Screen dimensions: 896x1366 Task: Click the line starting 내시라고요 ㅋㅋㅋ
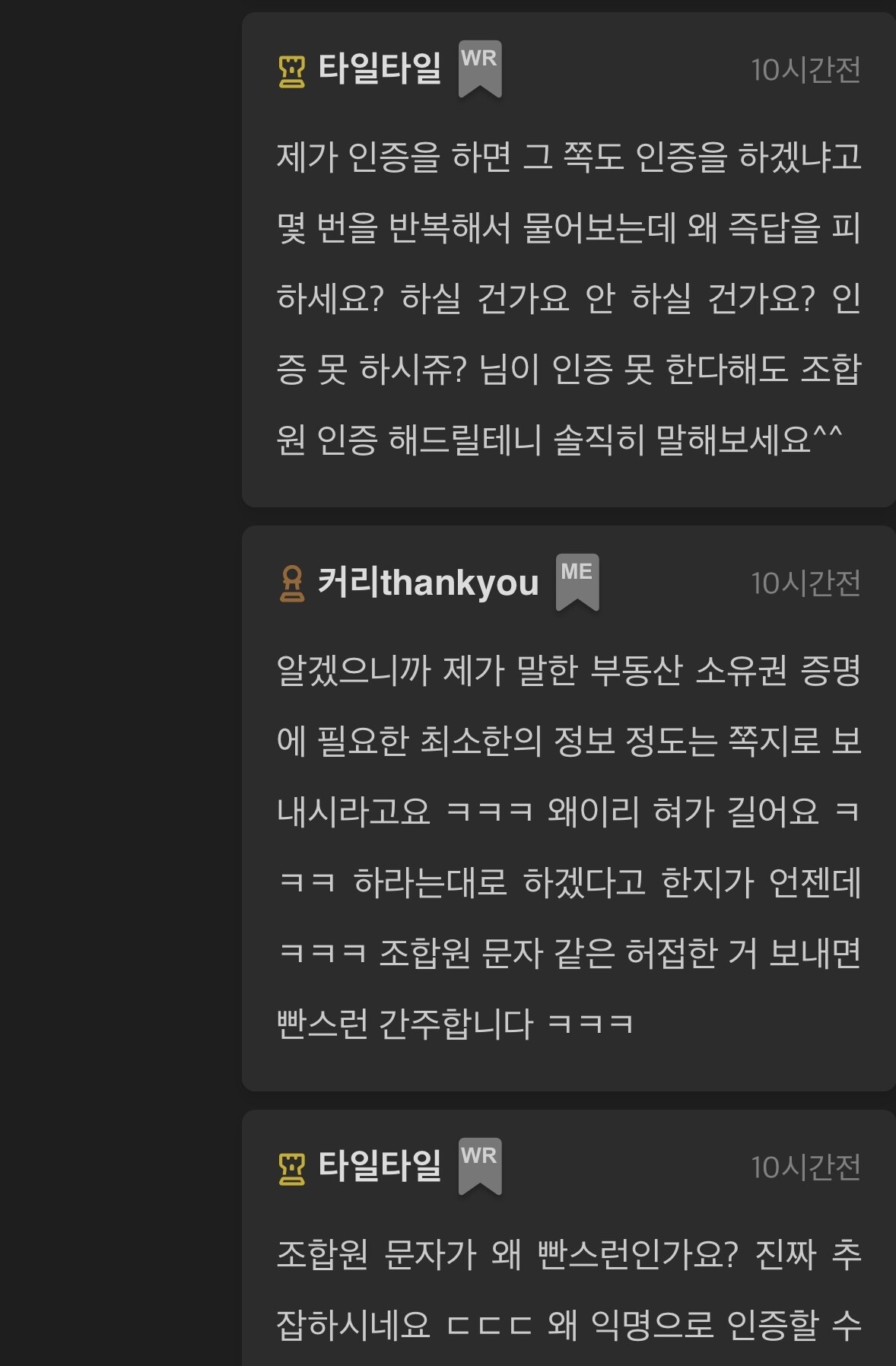click(569, 812)
